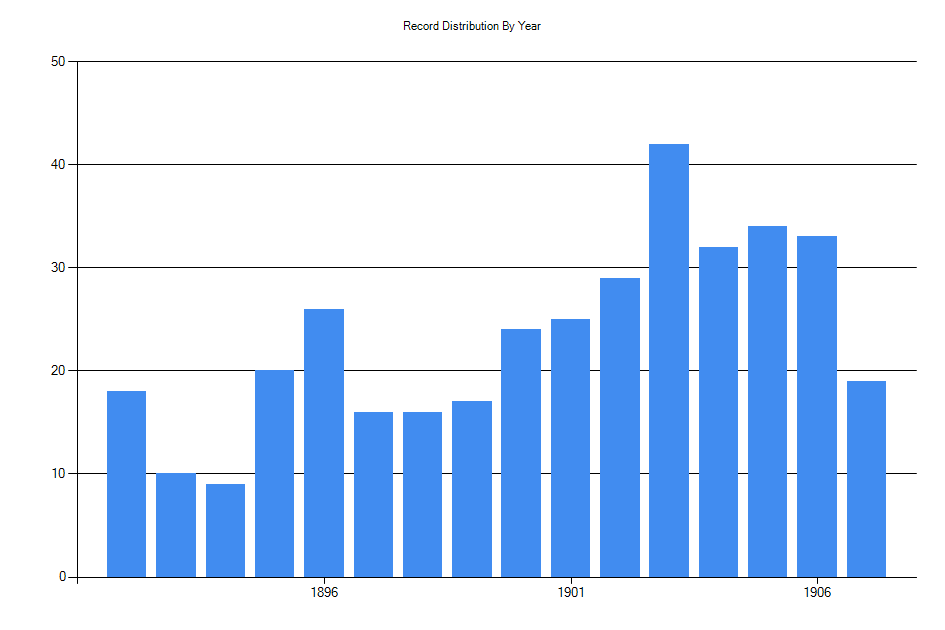Click the 1905 bar with value 34
This screenshot has width=945, height=630.
coord(767,401)
